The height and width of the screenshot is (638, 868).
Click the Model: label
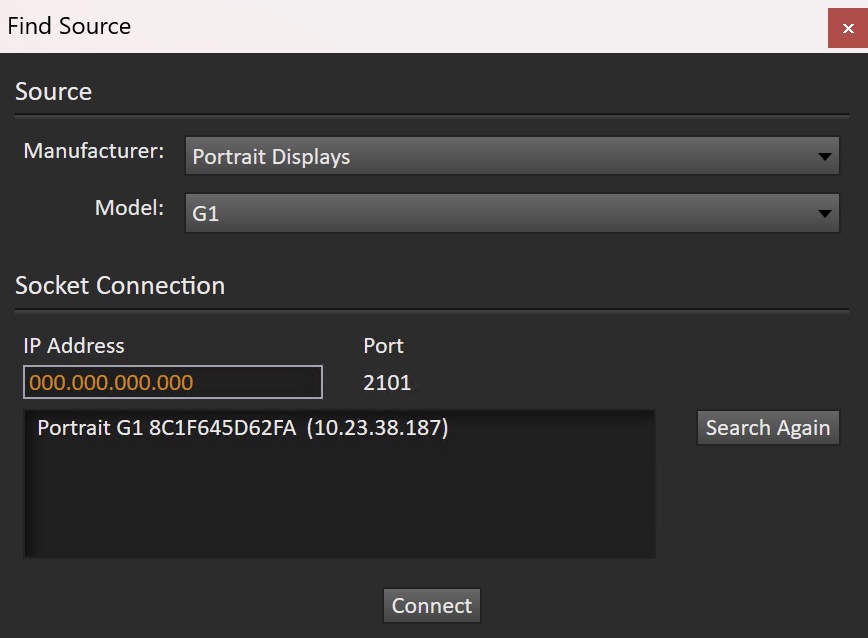(x=129, y=208)
